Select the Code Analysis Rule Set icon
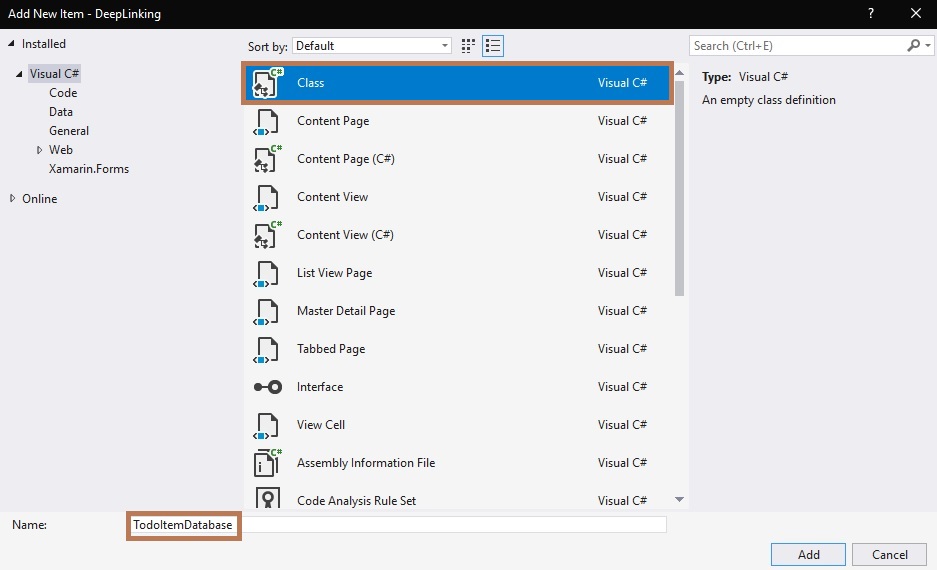937x570 pixels. tap(267, 498)
